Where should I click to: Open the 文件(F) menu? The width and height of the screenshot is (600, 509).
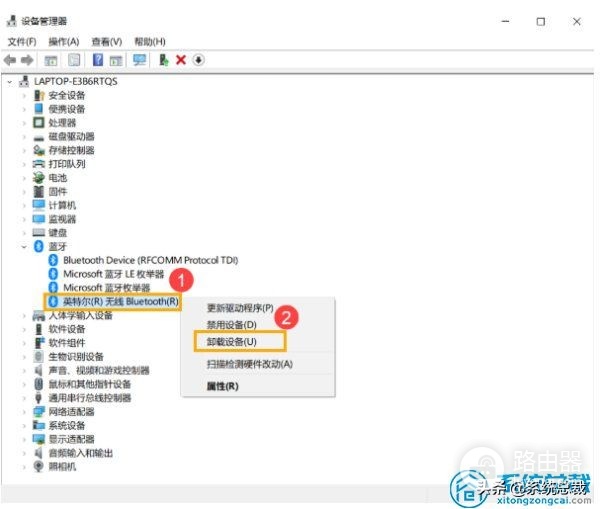tap(22, 41)
